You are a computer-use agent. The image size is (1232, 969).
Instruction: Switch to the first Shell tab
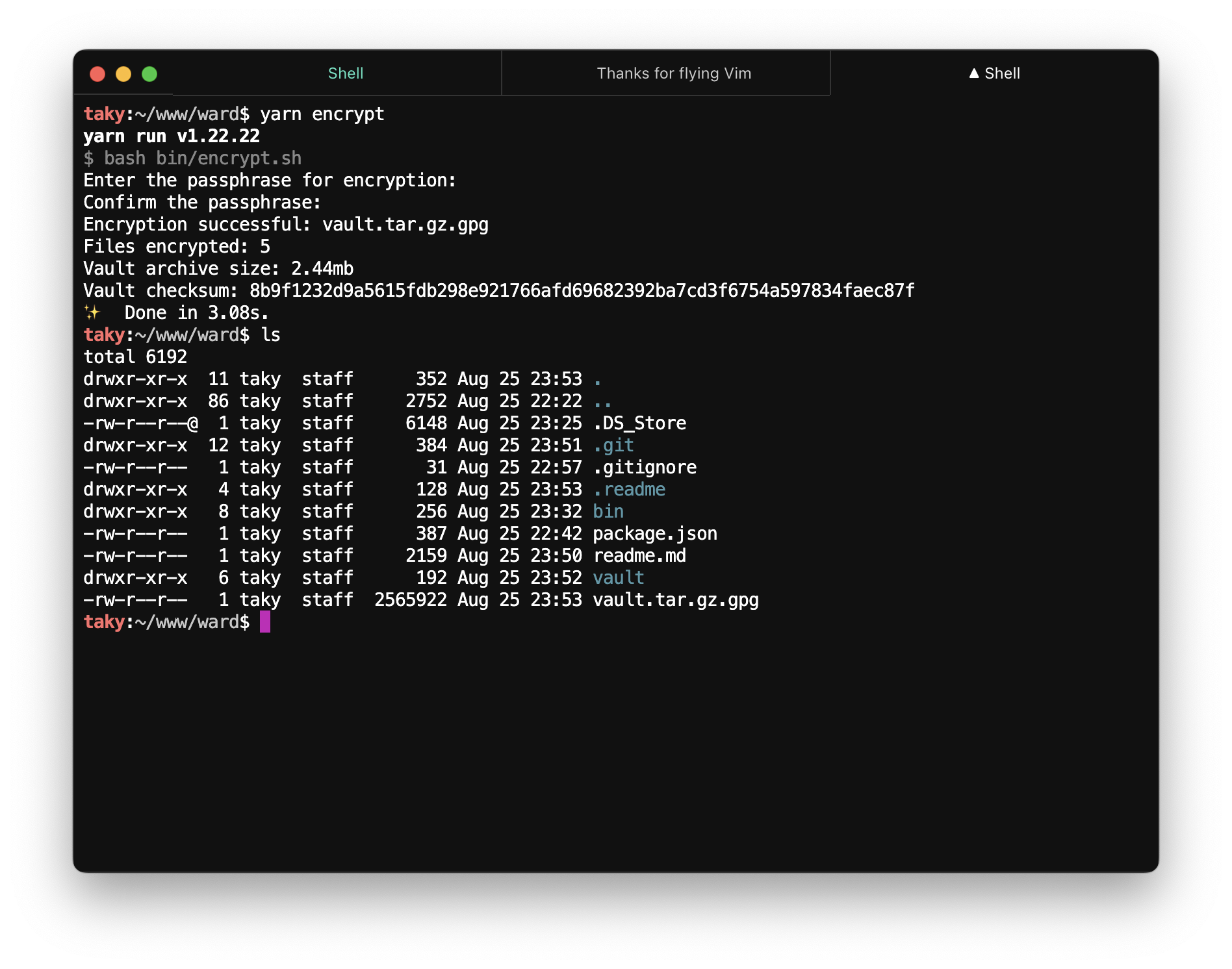(x=345, y=73)
